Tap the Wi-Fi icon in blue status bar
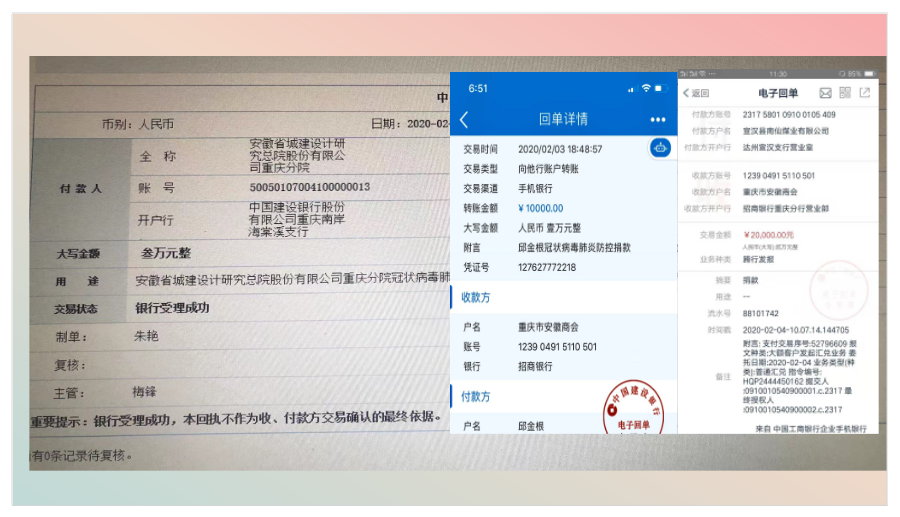 [646, 88]
